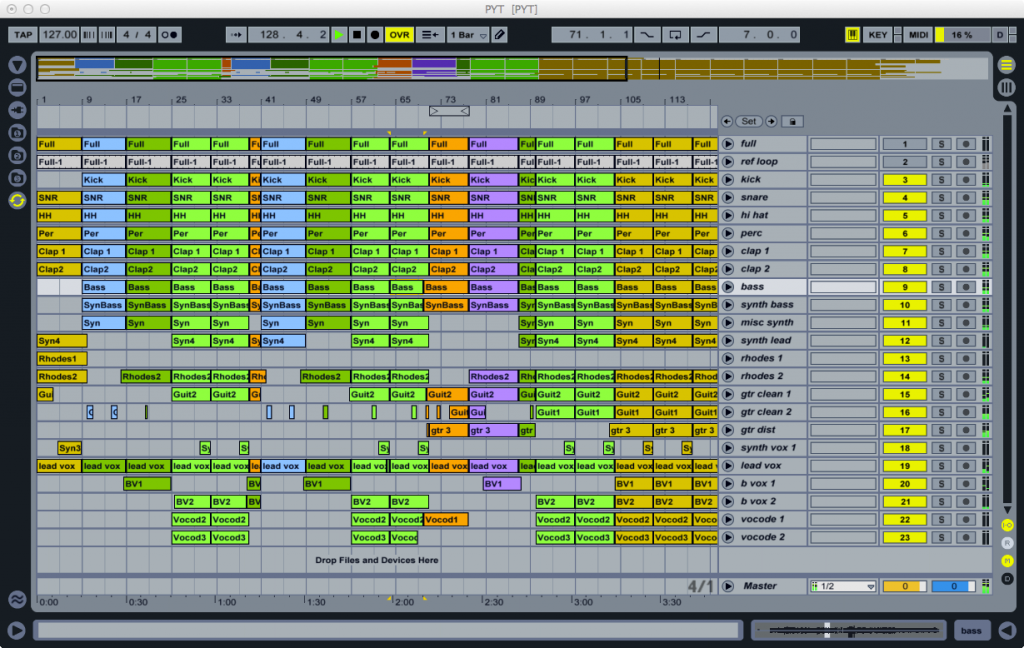
Task: Open the Plug-in Devices browser icon
Action: coord(18,110)
